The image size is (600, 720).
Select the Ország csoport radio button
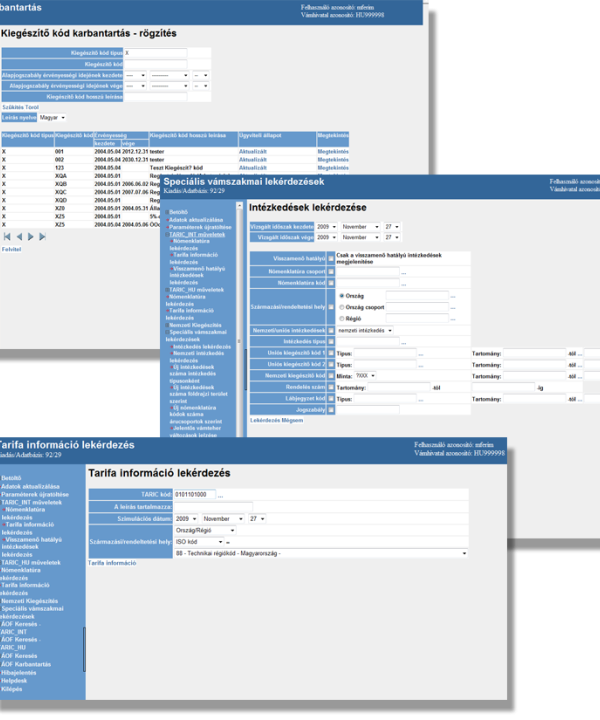tap(340, 307)
